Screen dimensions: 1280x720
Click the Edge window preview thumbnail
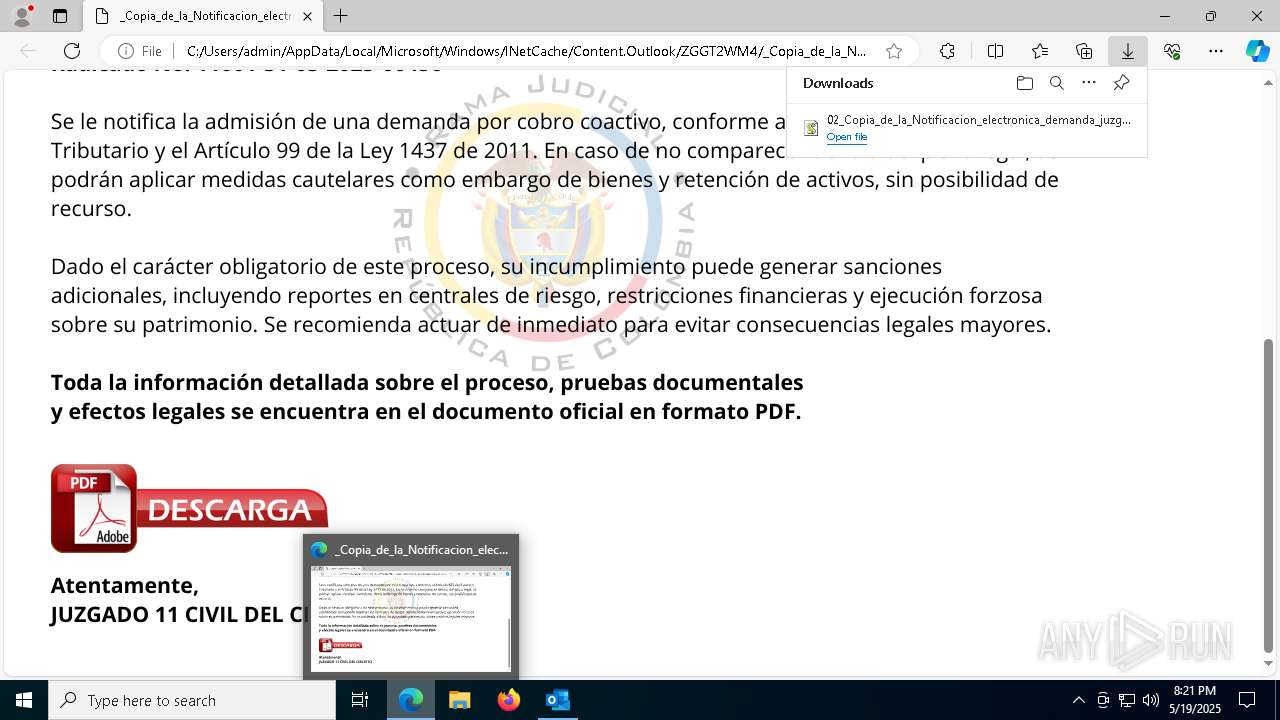pos(411,618)
